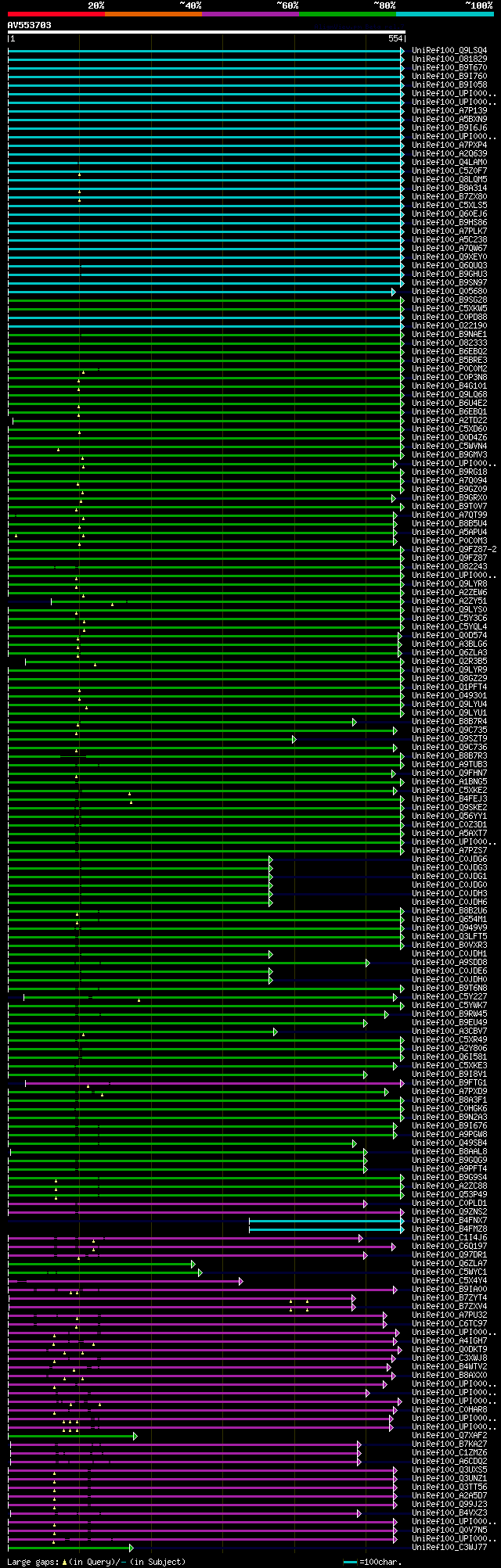Image resolution: width=501 pixels, height=1568 pixels.
Task: Open hit UniRef100_O81829
Action: pos(449,59)
